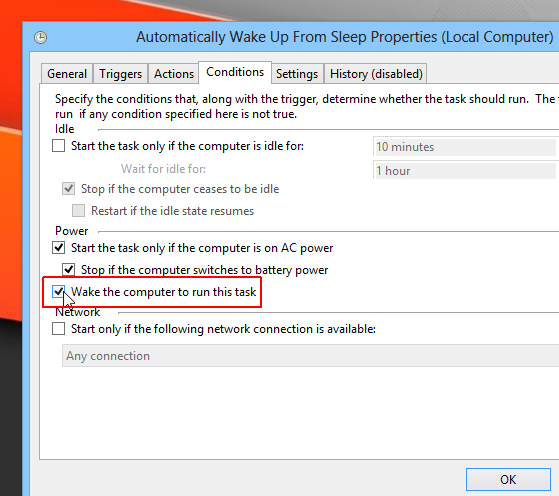The width and height of the screenshot is (559, 496).
Task: Enable start only if network connection available
Action: coord(58,328)
